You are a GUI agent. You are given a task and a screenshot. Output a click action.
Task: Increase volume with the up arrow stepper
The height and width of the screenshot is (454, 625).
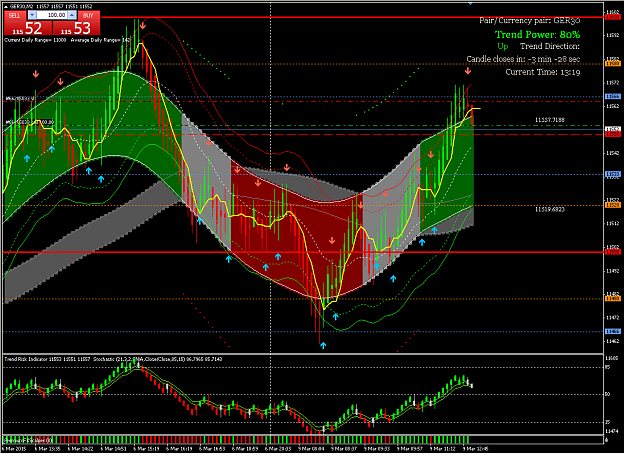tap(72, 15)
